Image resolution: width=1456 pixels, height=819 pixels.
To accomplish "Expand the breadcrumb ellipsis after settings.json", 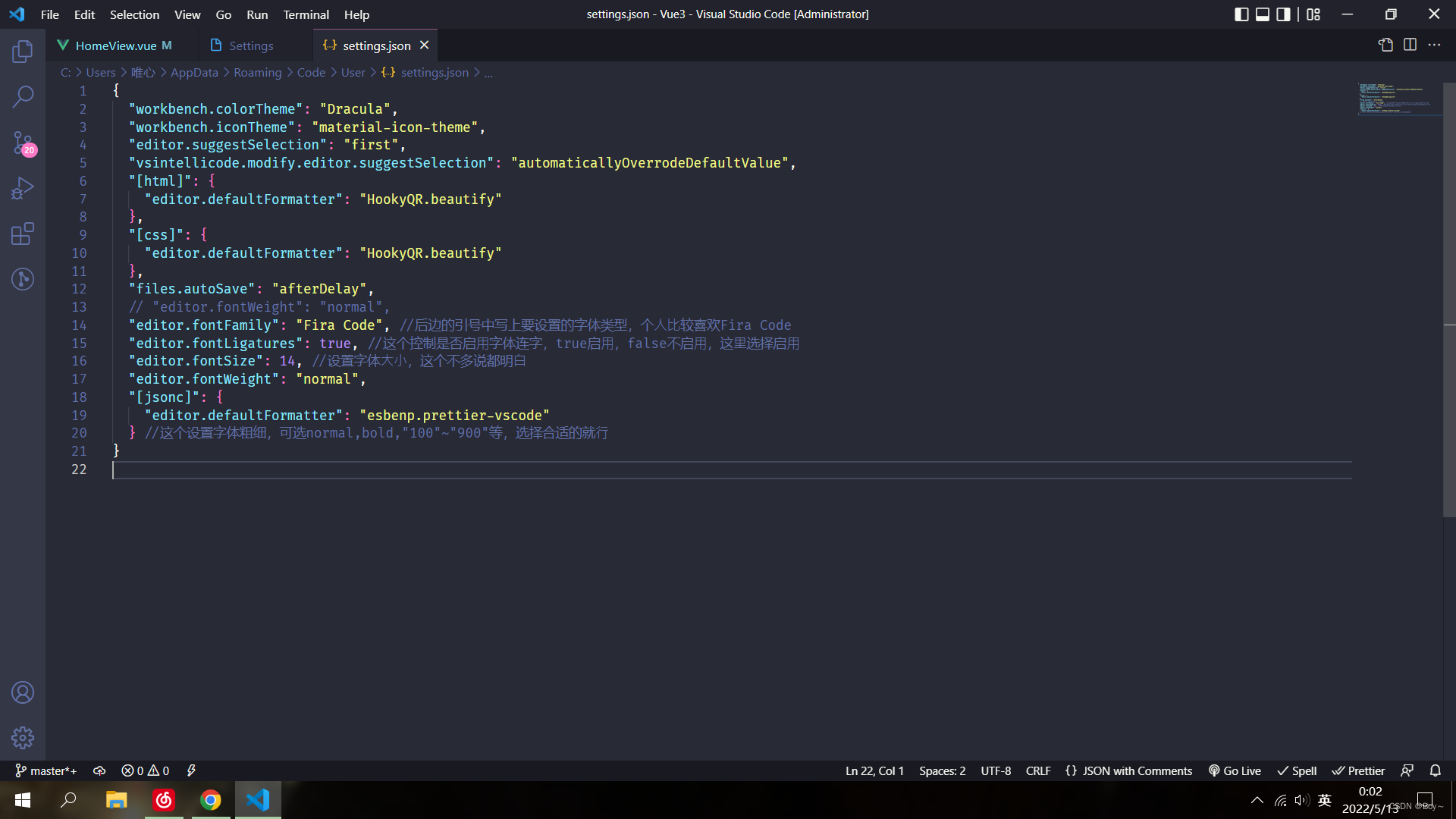I will click(488, 72).
